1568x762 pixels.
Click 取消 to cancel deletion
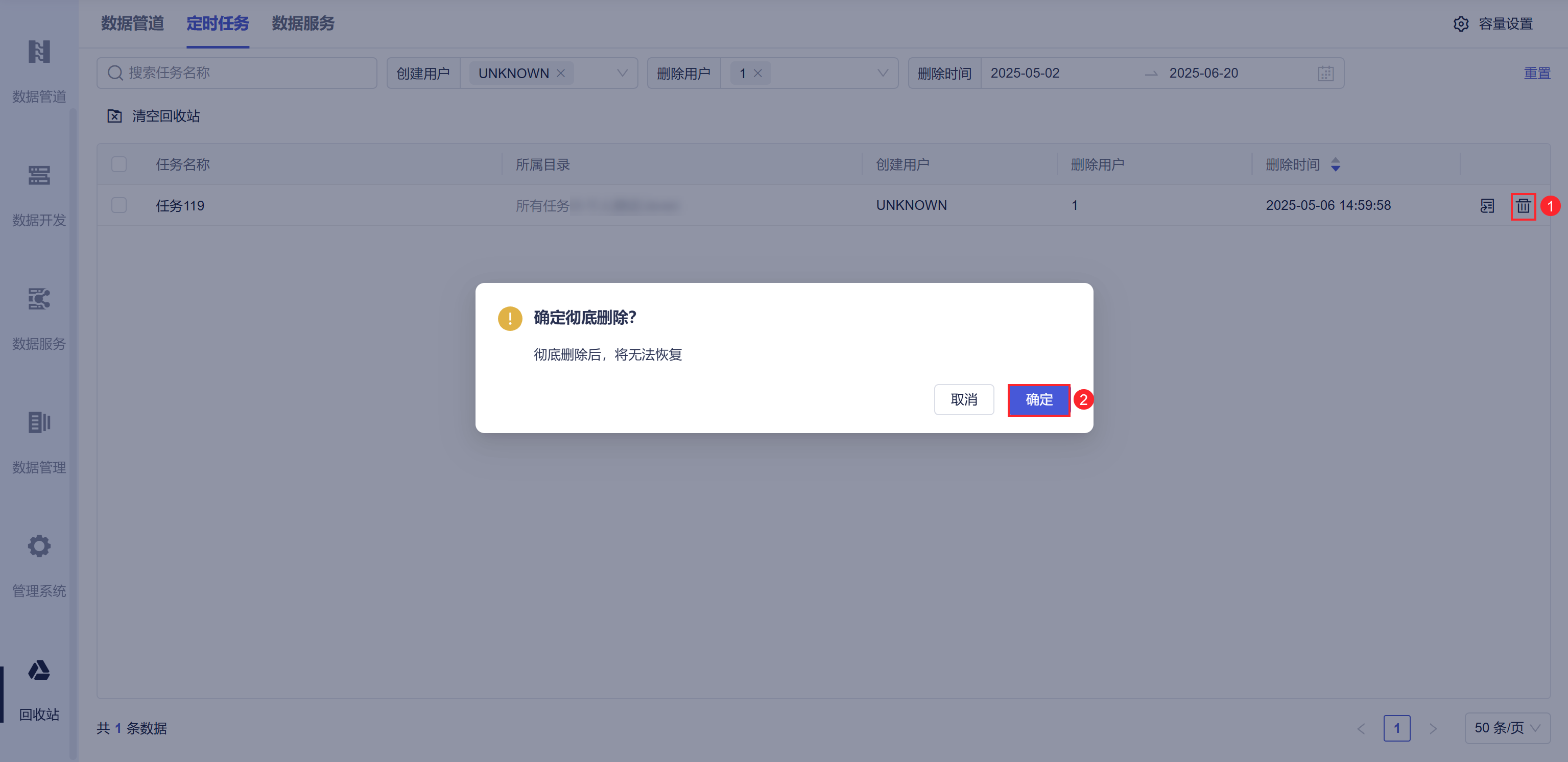pos(964,400)
